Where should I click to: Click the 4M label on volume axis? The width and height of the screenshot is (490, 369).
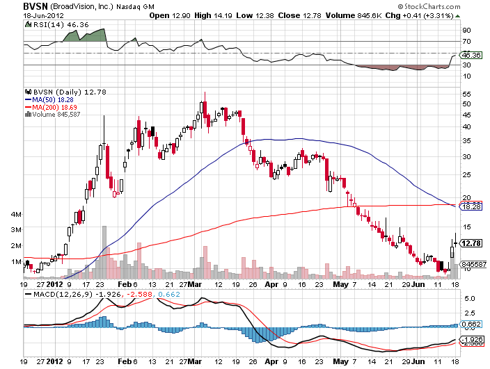coord(16,214)
